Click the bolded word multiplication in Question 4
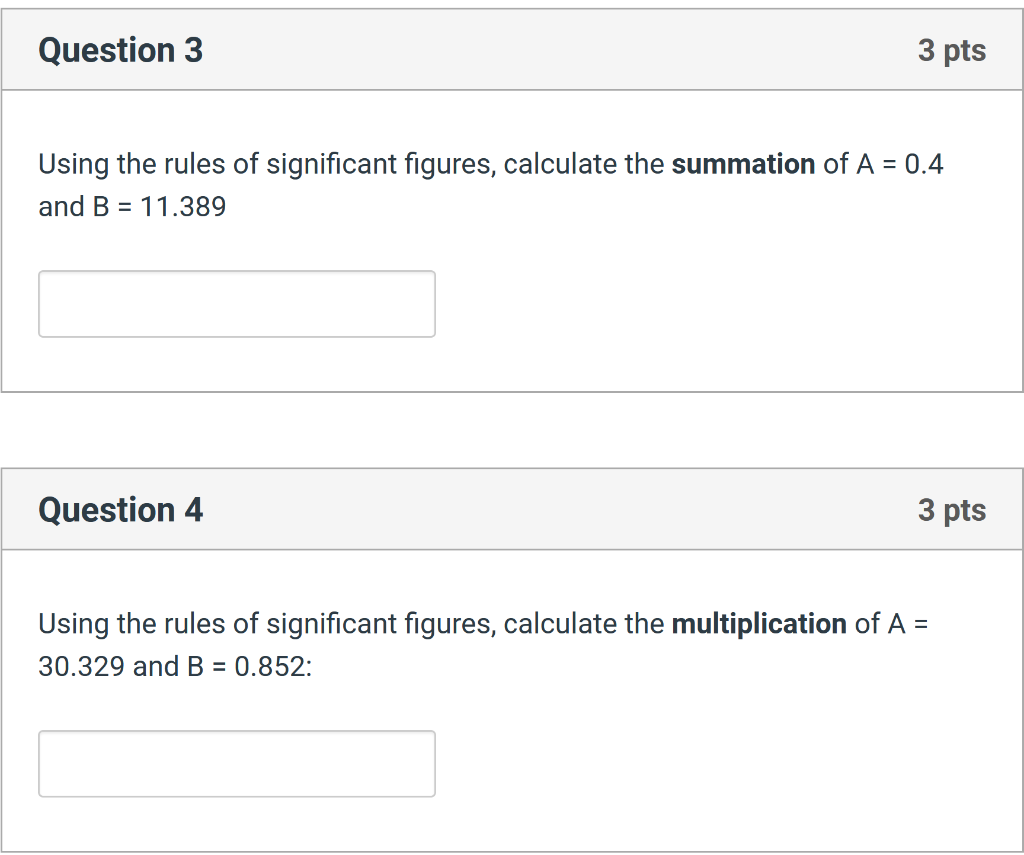Screen dimensions: 1024x855 (x=759, y=624)
